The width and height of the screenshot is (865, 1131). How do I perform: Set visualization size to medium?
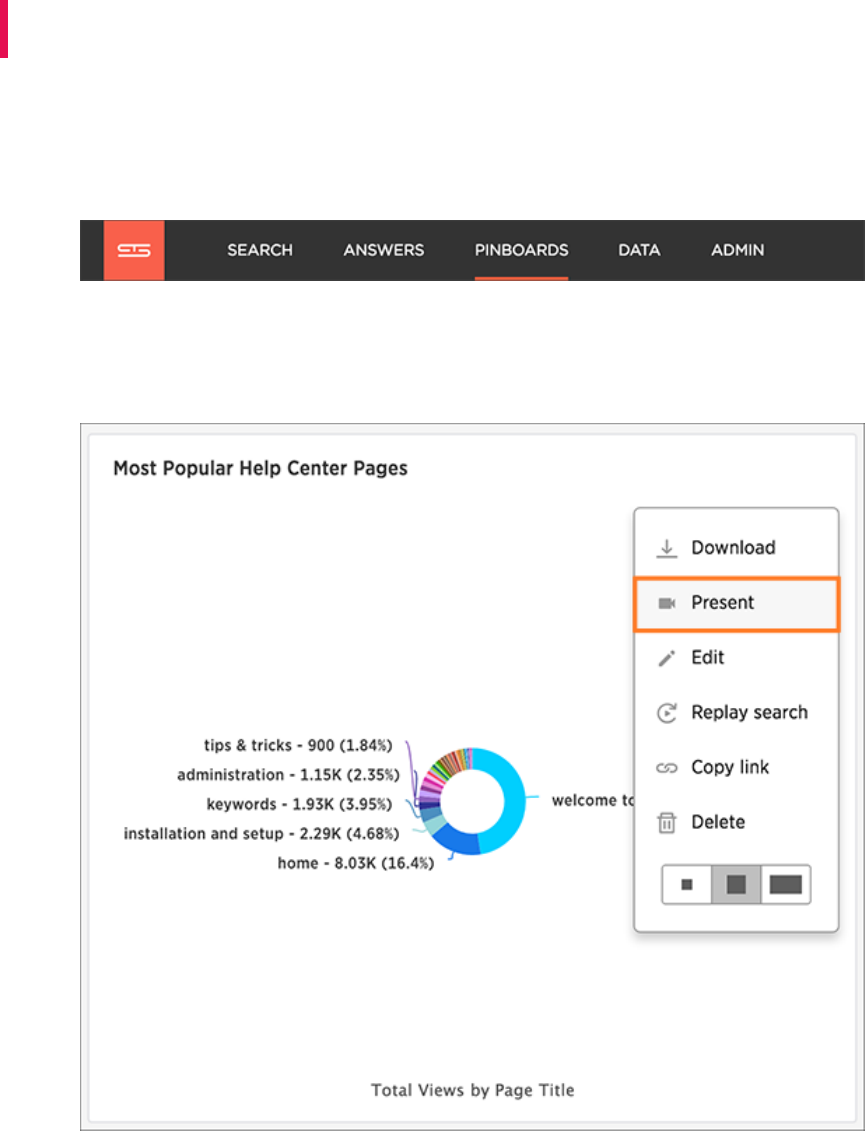pos(736,884)
